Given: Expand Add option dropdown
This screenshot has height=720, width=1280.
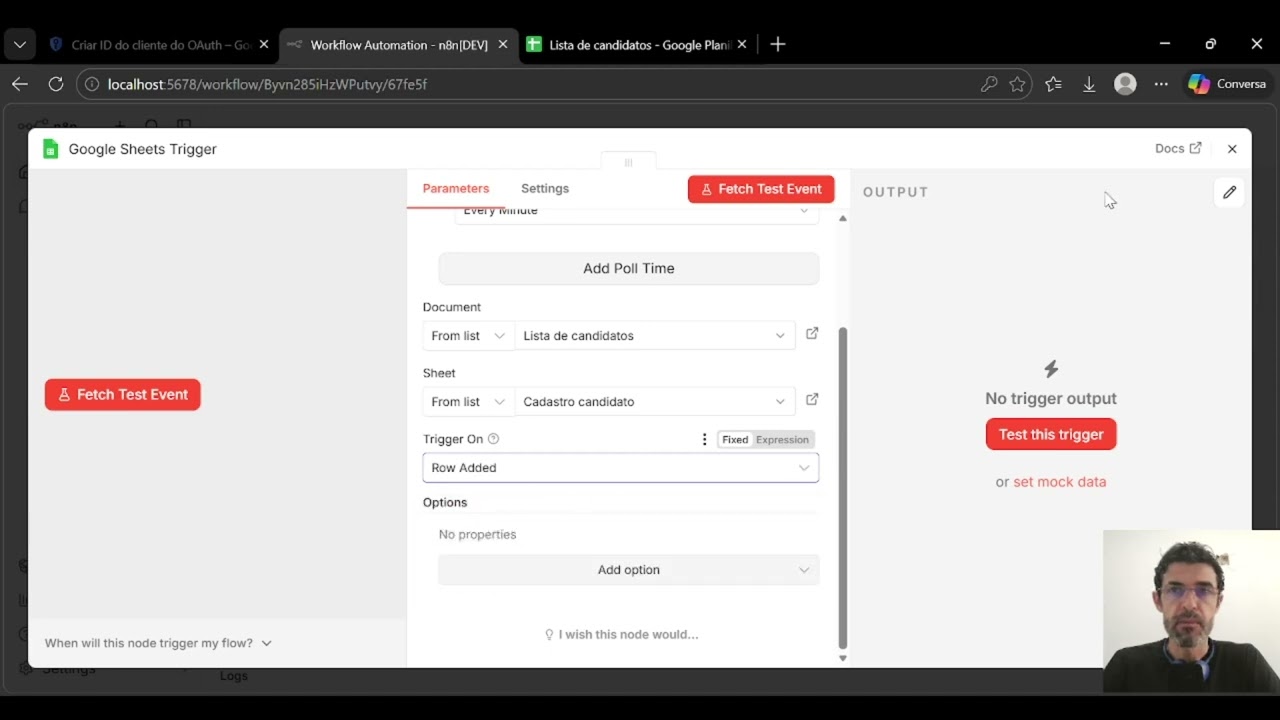Looking at the screenshot, I should (629, 570).
